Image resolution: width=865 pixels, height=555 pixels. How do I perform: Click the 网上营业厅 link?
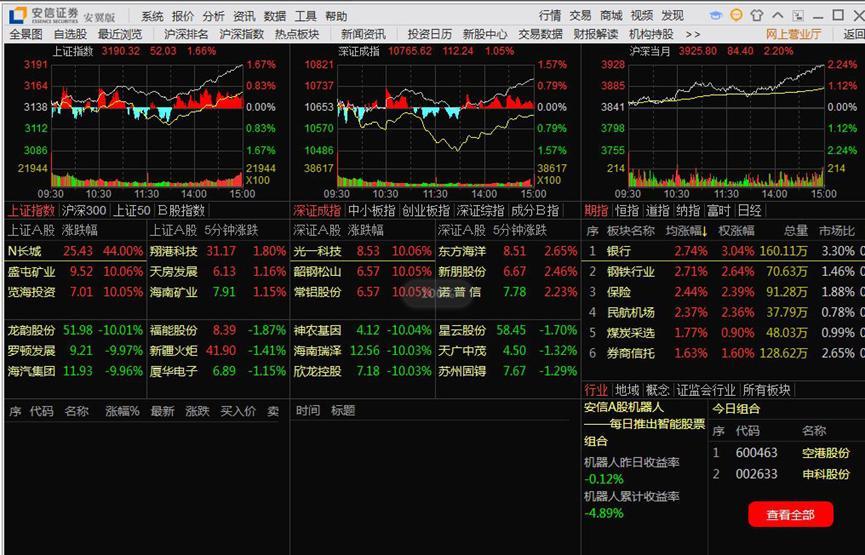pyautogui.click(x=793, y=34)
